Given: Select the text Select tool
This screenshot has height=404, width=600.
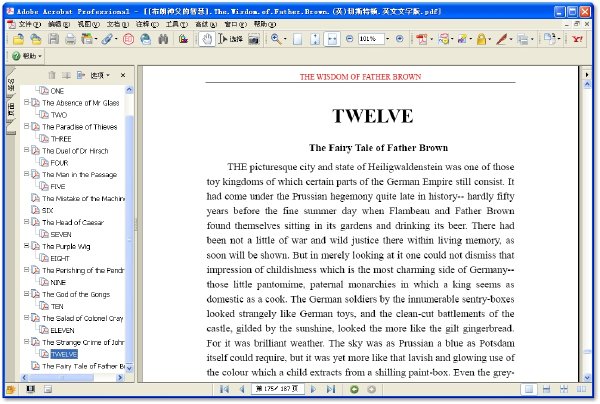Looking at the screenshot, I should [x=230, y=39].
